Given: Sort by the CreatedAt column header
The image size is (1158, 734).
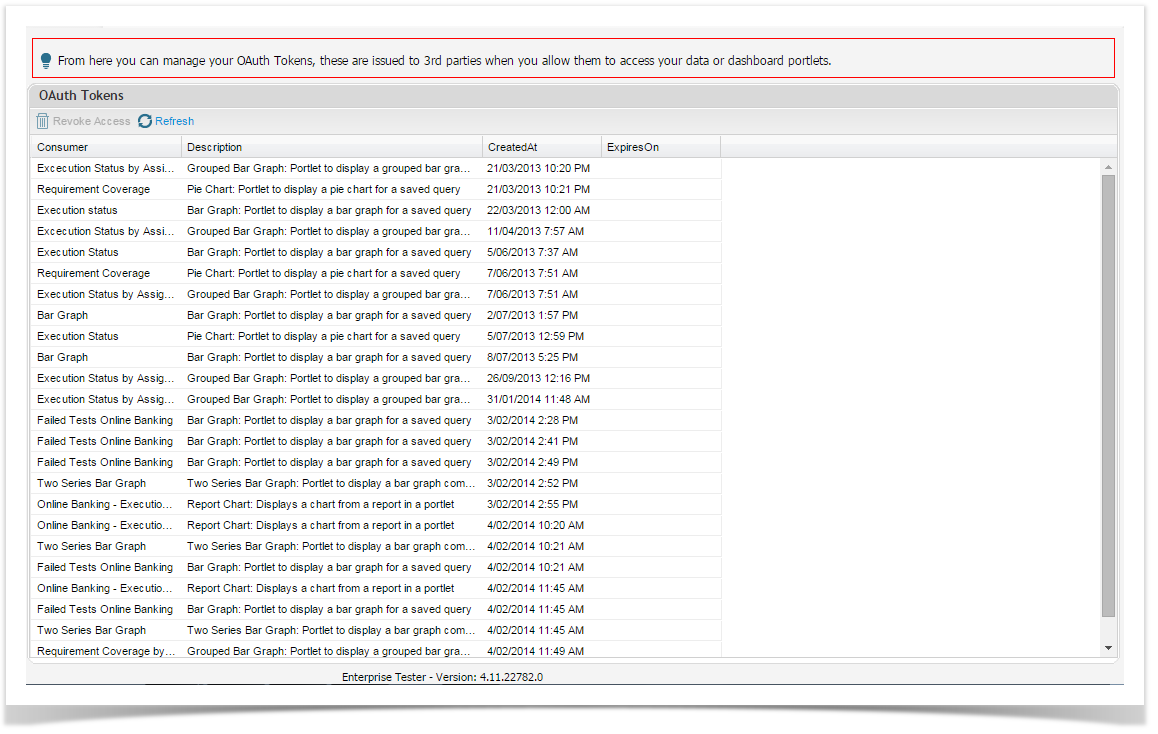Looking at the screenshot, I should pos(512,147).
